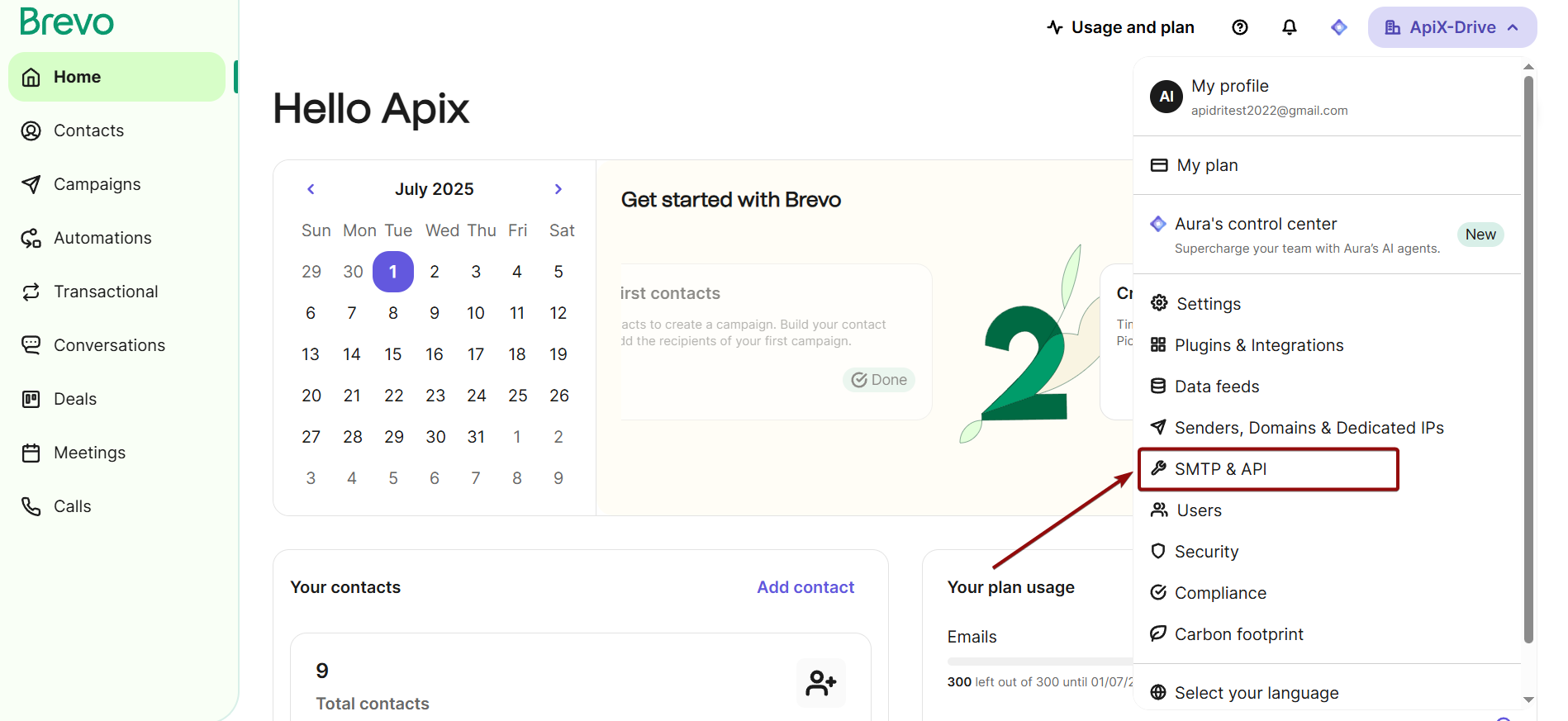Click the Carbon footprint leaf icon
Viewport: 1568px width, 721px height.
(x=1158, y=633)
